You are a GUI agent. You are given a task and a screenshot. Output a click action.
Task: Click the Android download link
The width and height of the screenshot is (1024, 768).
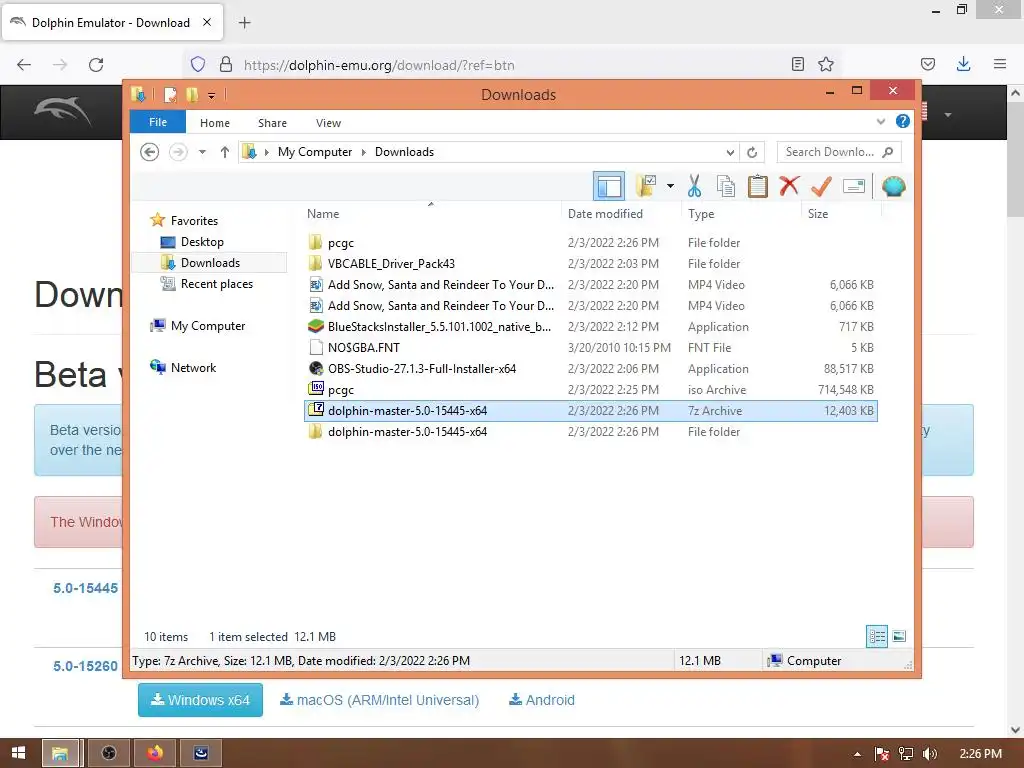coord(542,700)
